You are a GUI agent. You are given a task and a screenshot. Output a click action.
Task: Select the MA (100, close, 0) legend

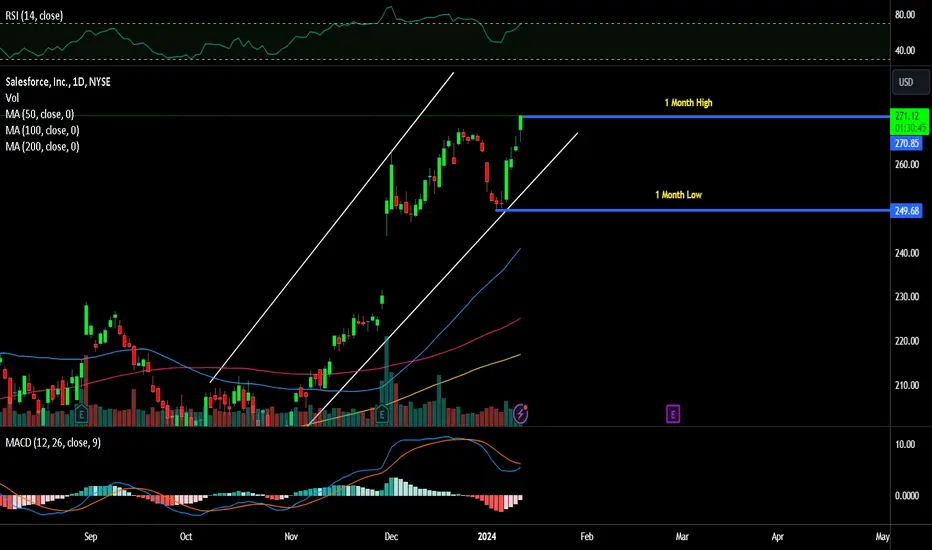click(42, 130)
